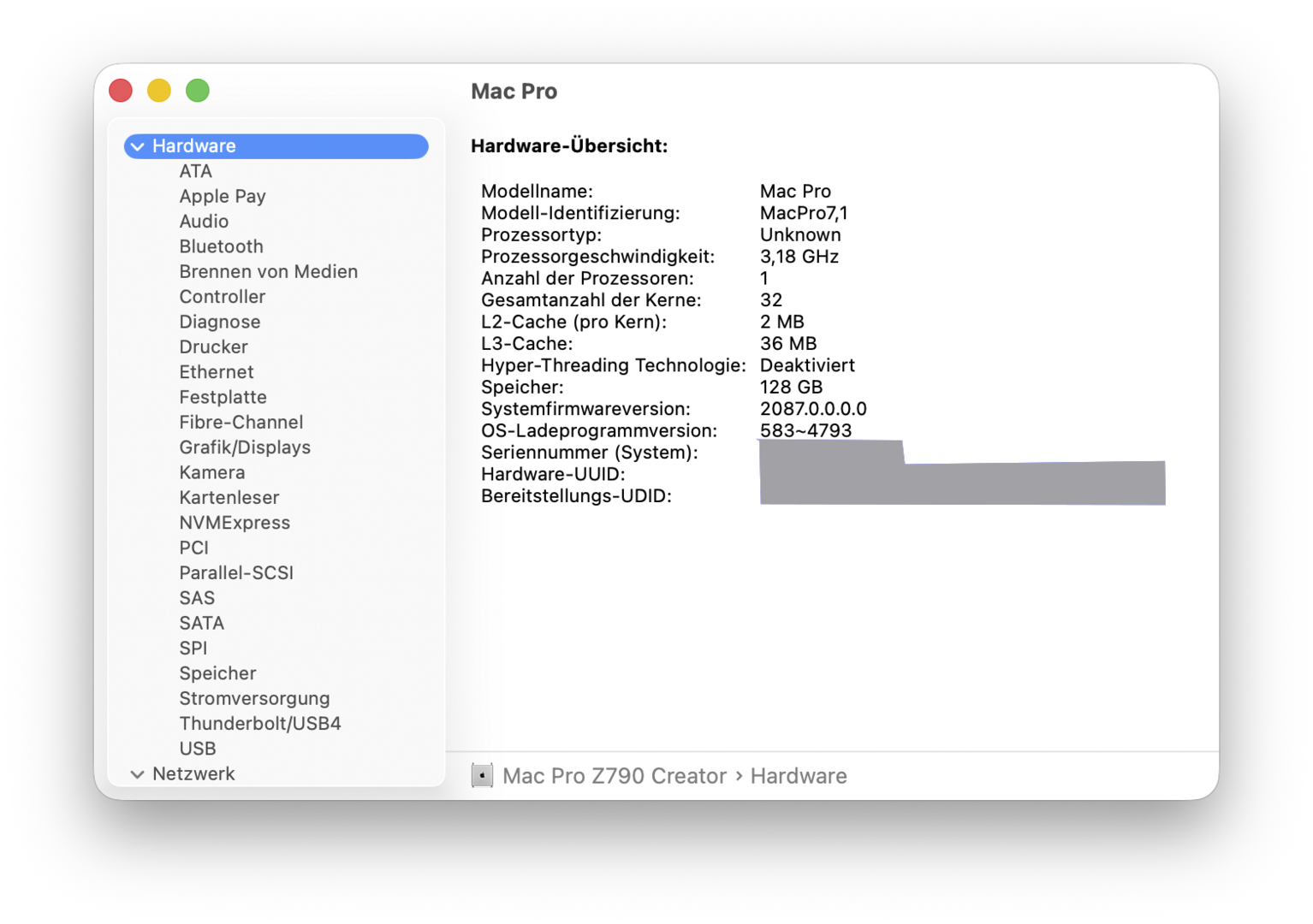1313x924 pixels.
Task: Click the OS-Ladeprogrammversion value 583~4793
Action: 805,430
